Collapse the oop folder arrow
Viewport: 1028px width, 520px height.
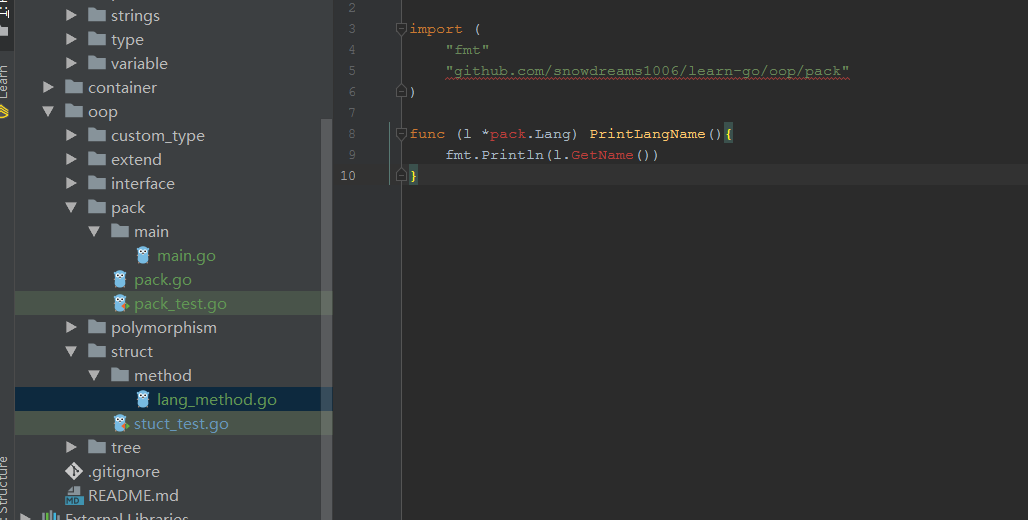coord(49,111)
